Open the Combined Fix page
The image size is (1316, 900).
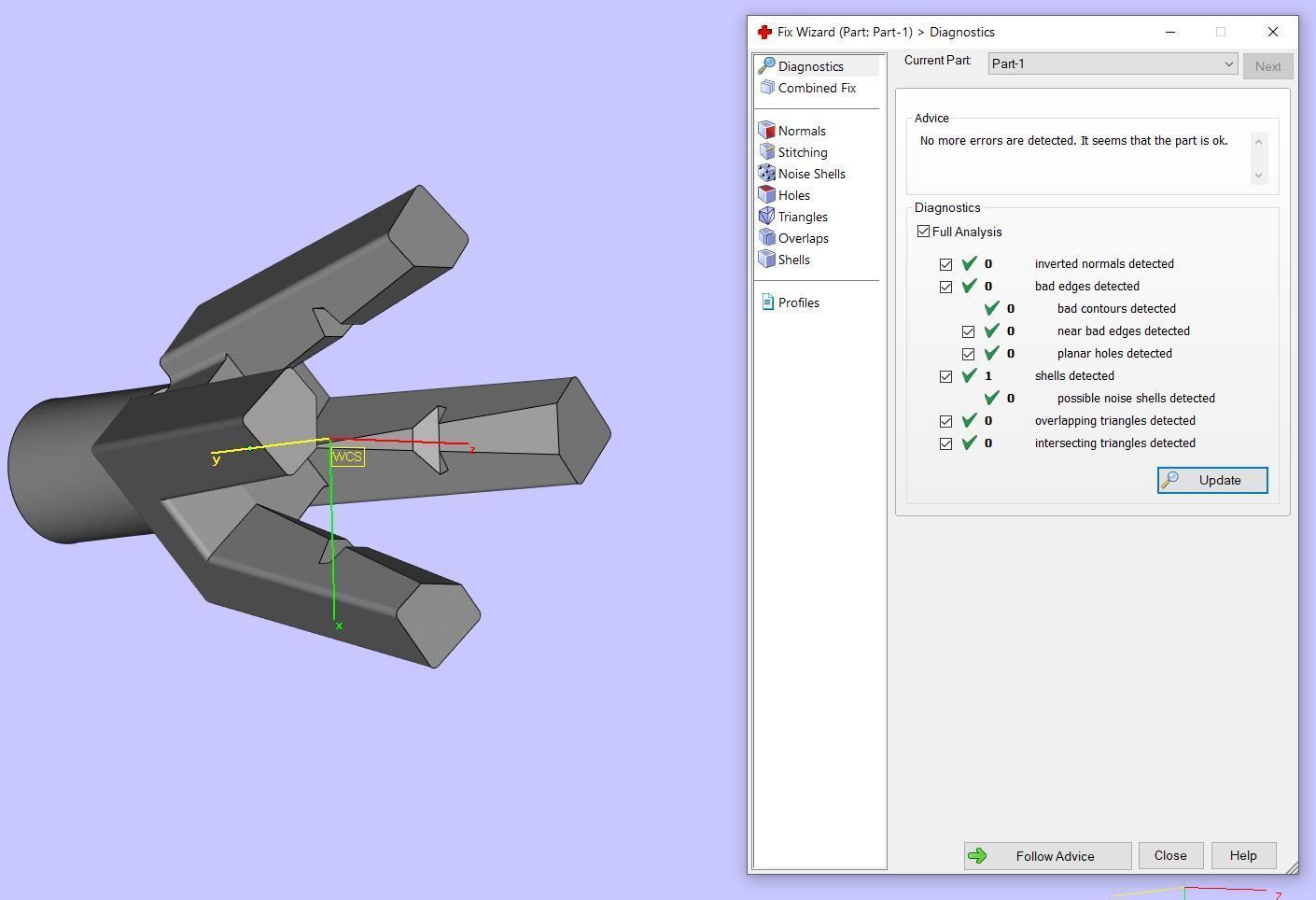(818, 88)
